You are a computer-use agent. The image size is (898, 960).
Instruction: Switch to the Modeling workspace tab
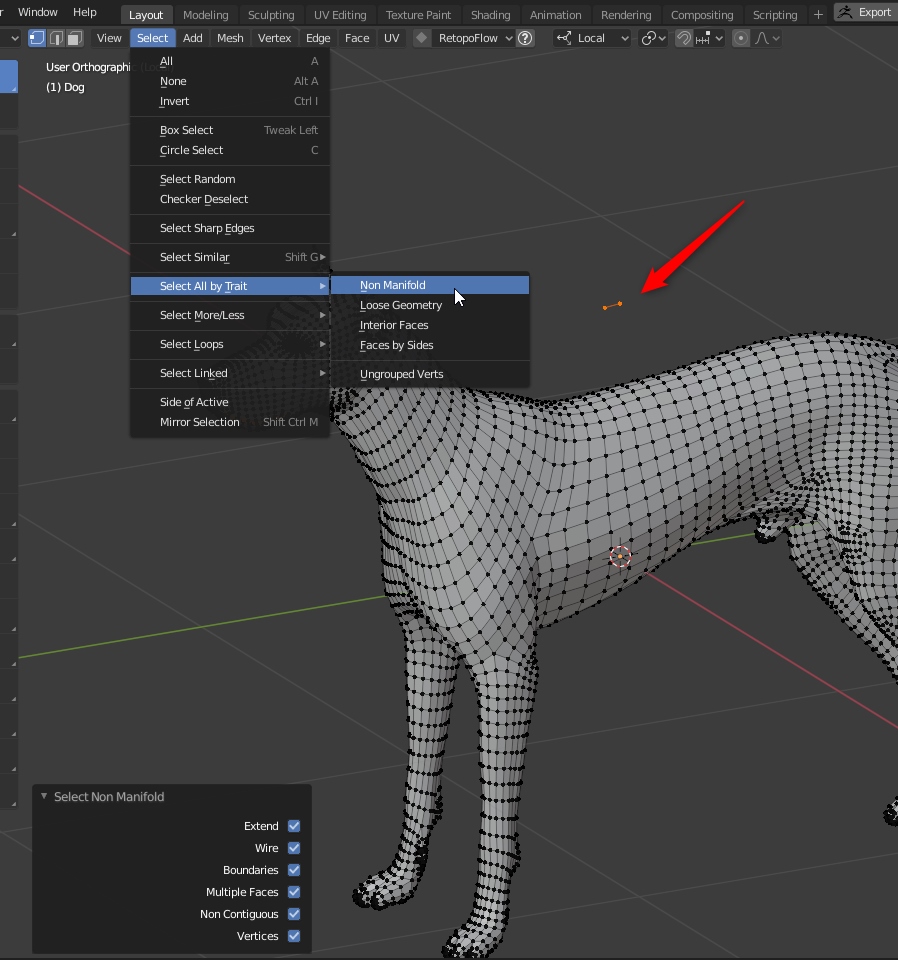click(206, 15)
